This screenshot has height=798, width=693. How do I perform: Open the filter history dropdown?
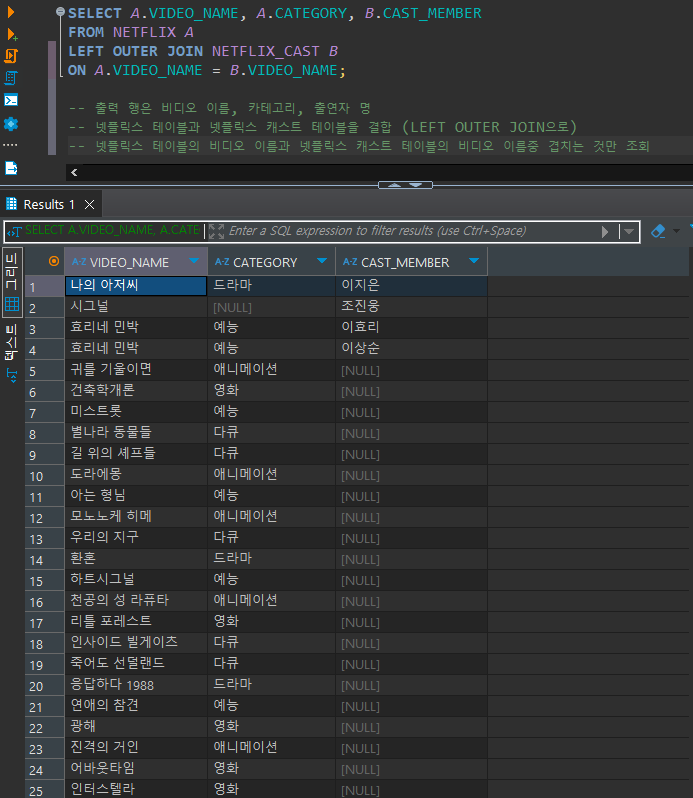(x=629, y=232)
